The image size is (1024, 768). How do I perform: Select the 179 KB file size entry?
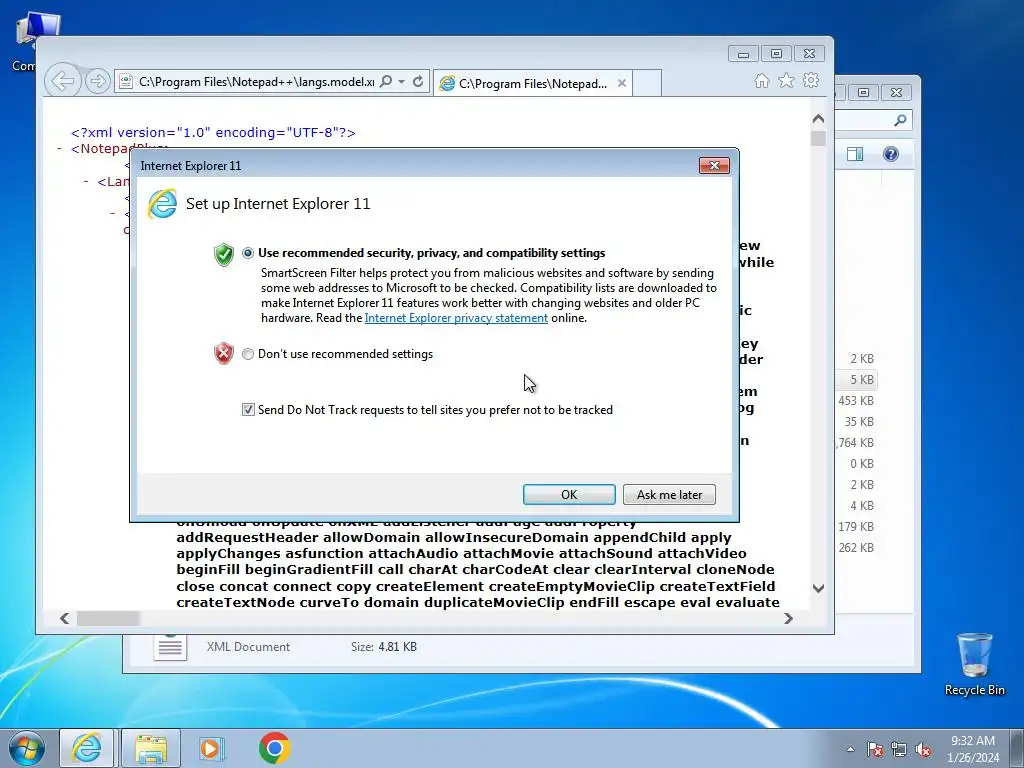pyautogui.click(x=856, y=526)
